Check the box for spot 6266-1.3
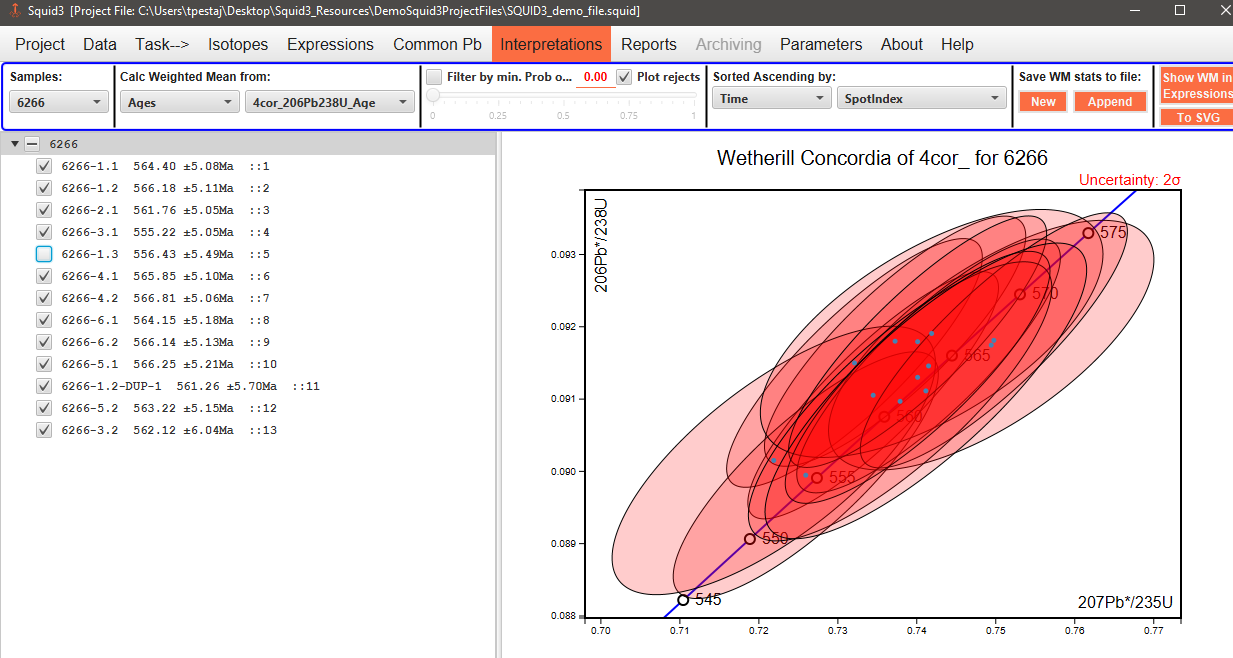 pos(43,254)
